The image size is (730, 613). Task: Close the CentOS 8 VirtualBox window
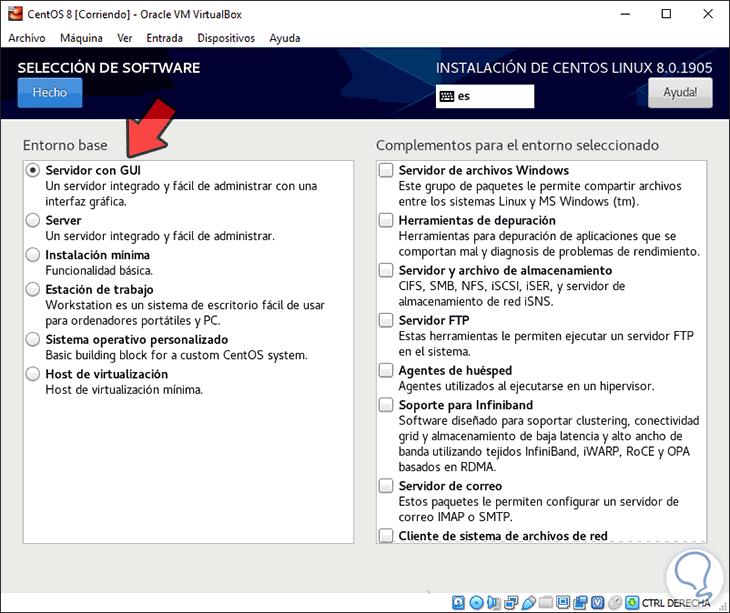point(708,14)
